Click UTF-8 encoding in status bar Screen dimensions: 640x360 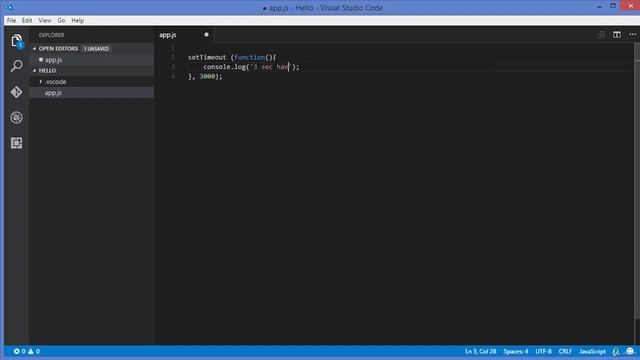(x=543, y=351)
